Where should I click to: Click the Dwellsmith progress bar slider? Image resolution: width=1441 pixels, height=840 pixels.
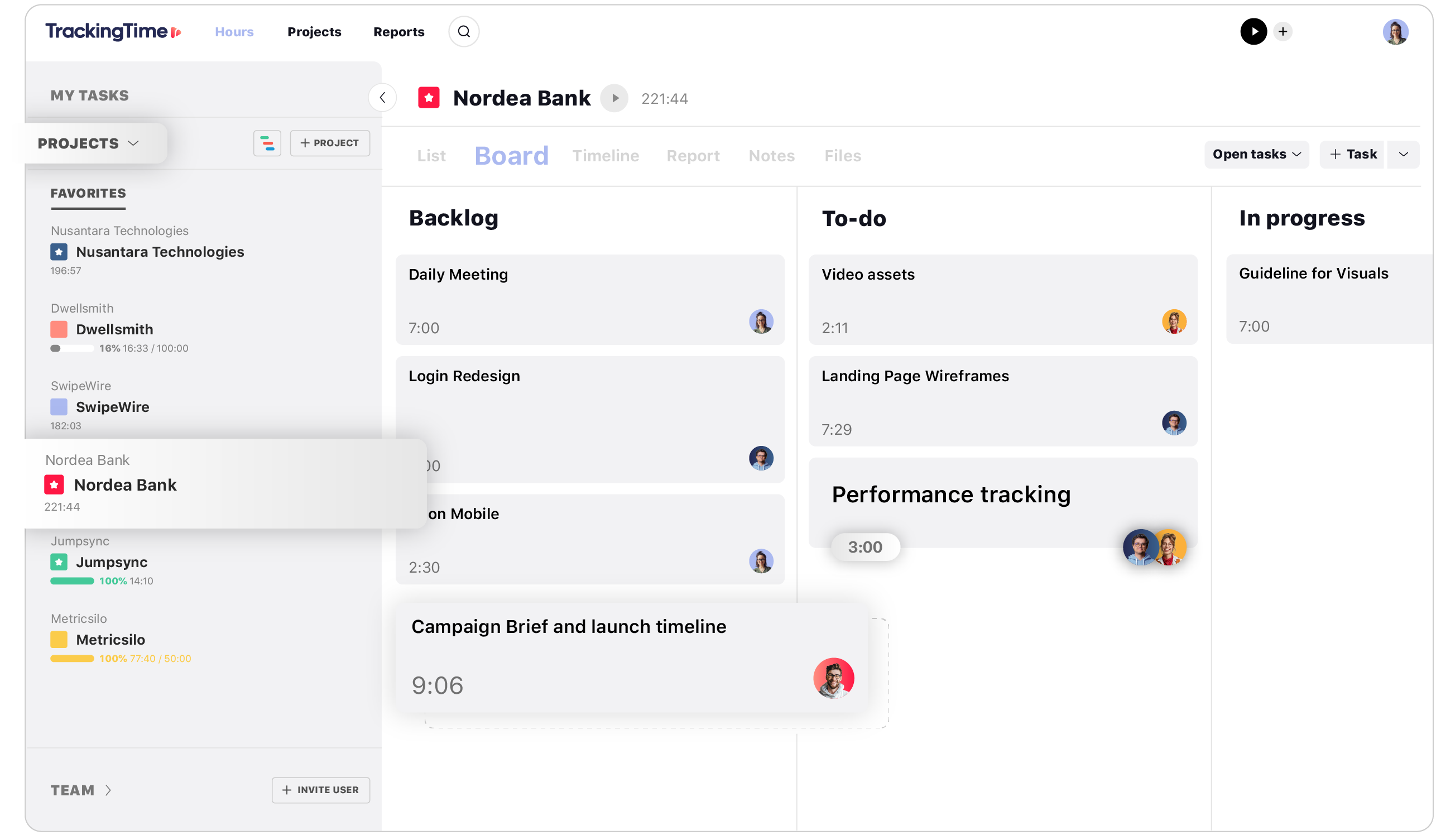tap(55, 348)
